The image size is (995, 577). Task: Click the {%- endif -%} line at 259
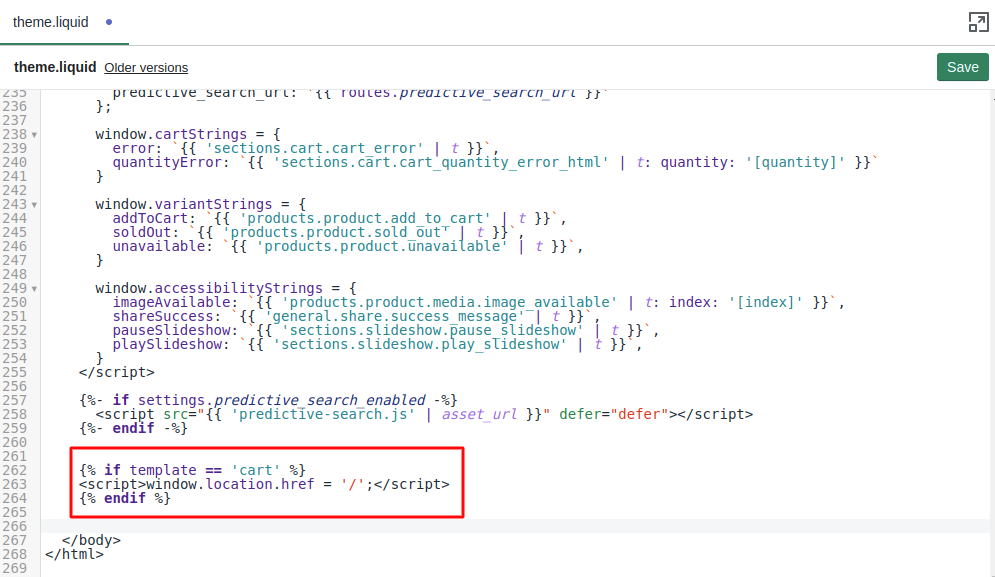(133, 428)
